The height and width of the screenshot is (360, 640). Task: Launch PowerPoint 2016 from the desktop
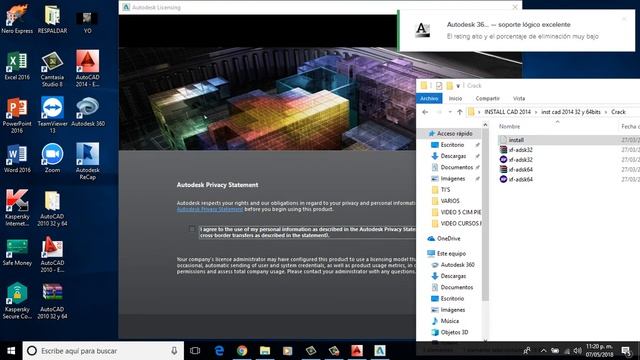[17, 115]
